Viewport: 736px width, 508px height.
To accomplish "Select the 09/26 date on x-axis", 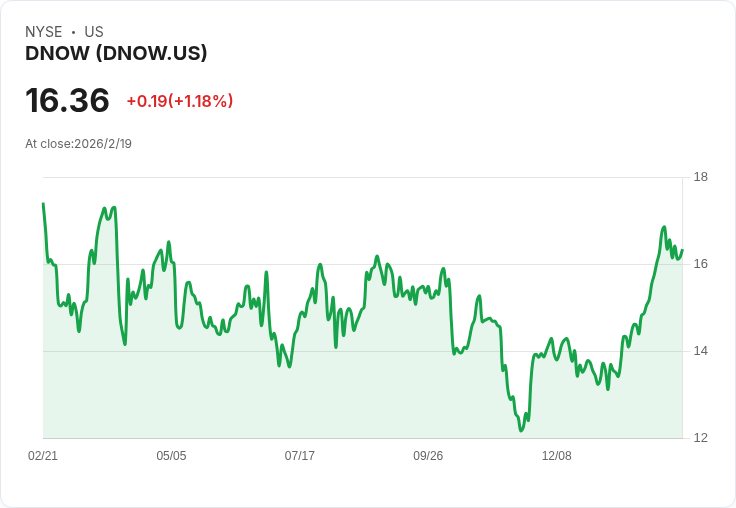I will (428, 456).
